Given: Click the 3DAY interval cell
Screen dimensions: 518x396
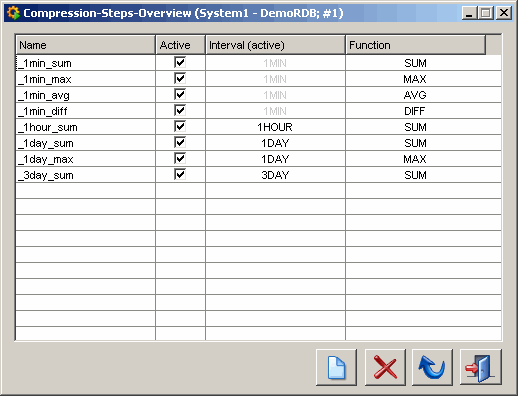Looking at the screenshot, I should click(275, 175).
